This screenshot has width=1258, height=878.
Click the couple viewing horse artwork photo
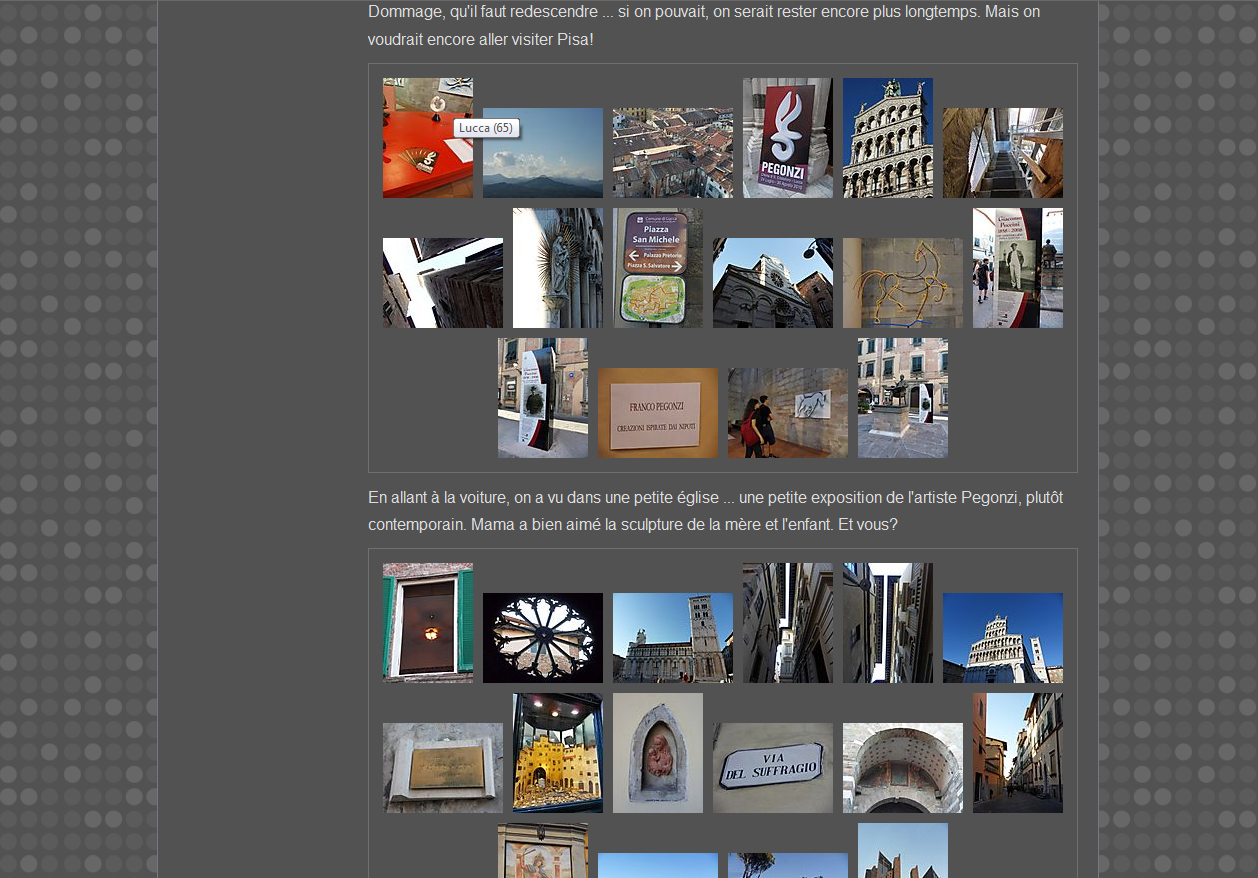(787, 412)
